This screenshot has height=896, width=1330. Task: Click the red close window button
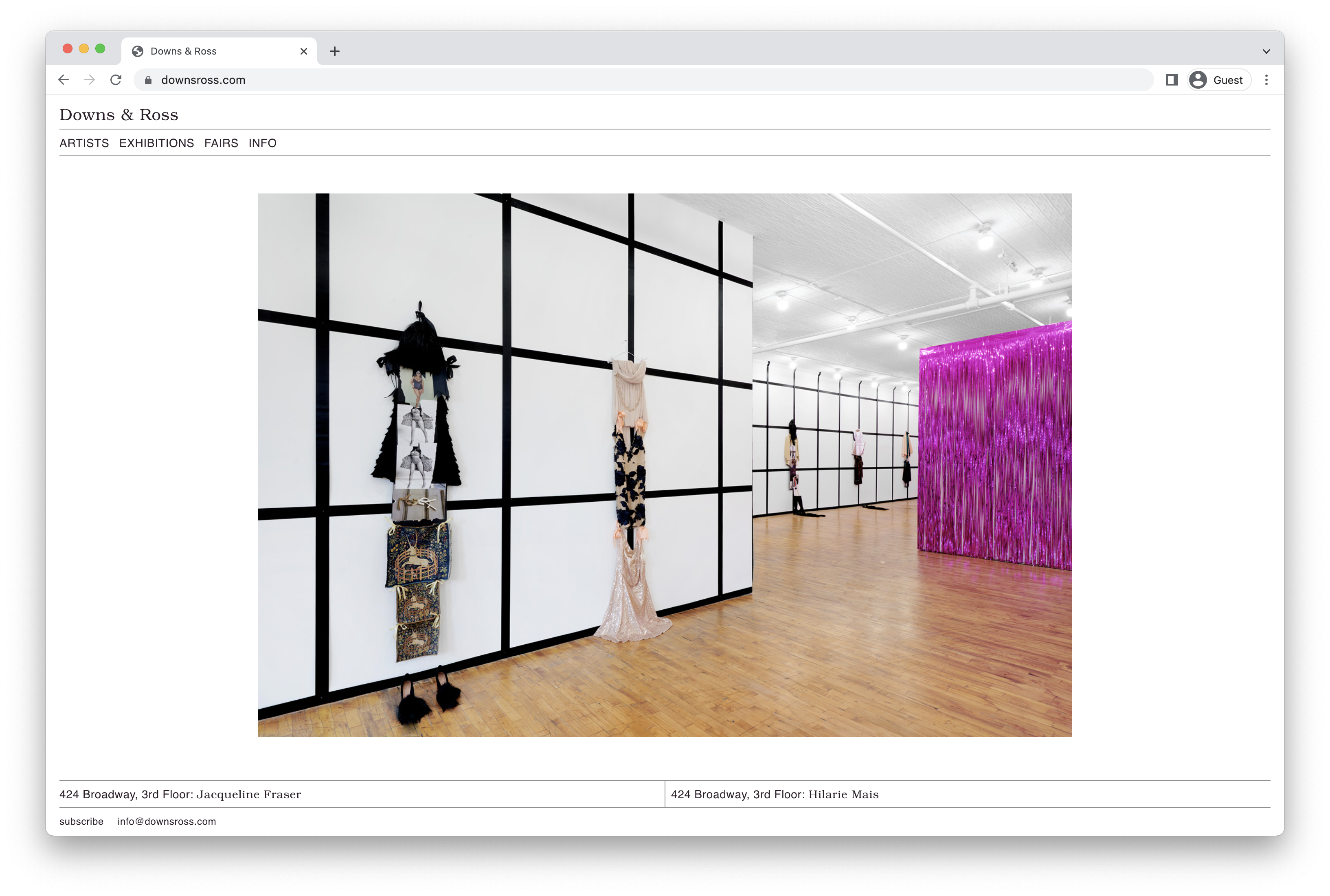point(68,48)
